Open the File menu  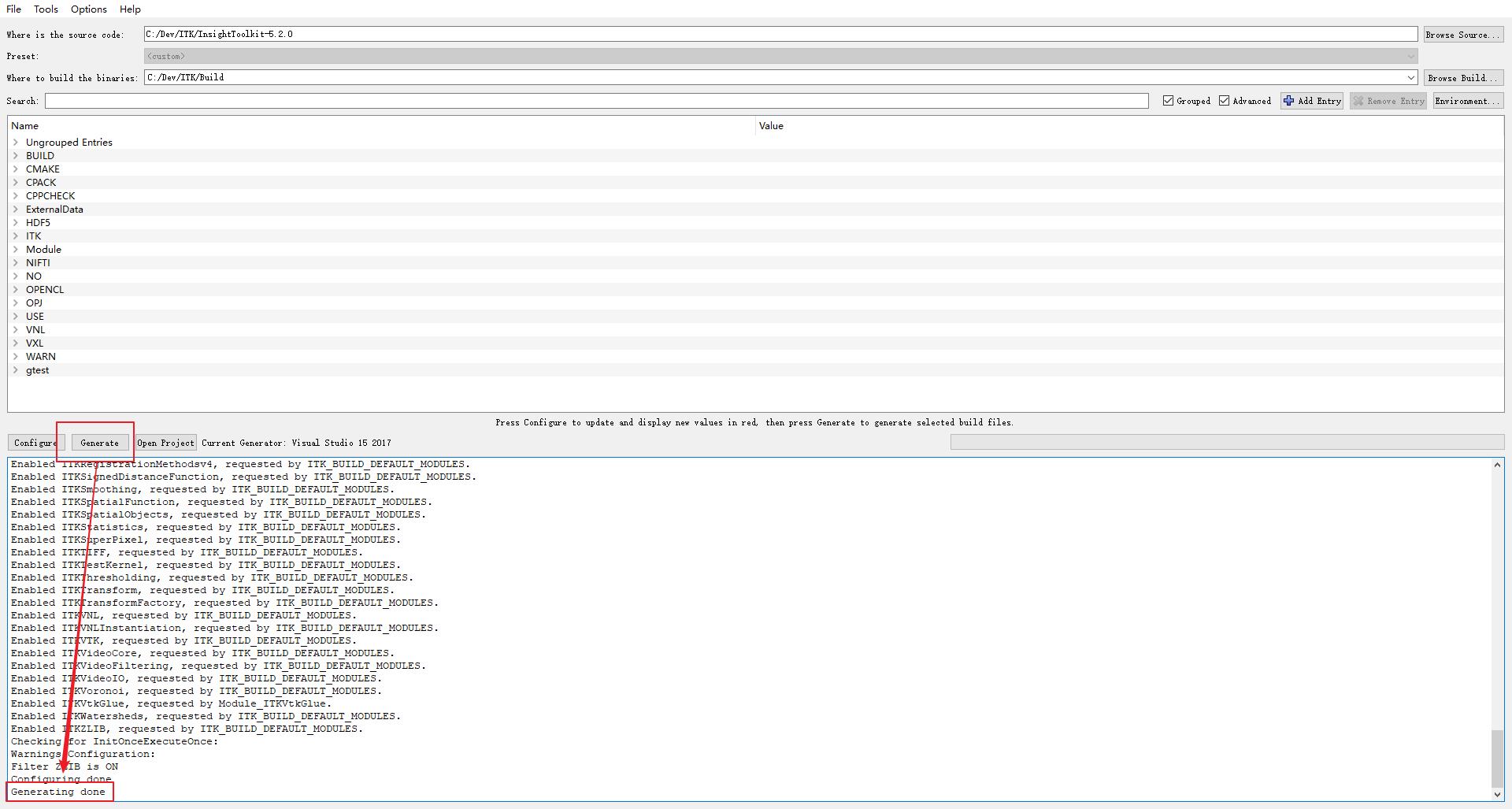(x=14, y=9)
